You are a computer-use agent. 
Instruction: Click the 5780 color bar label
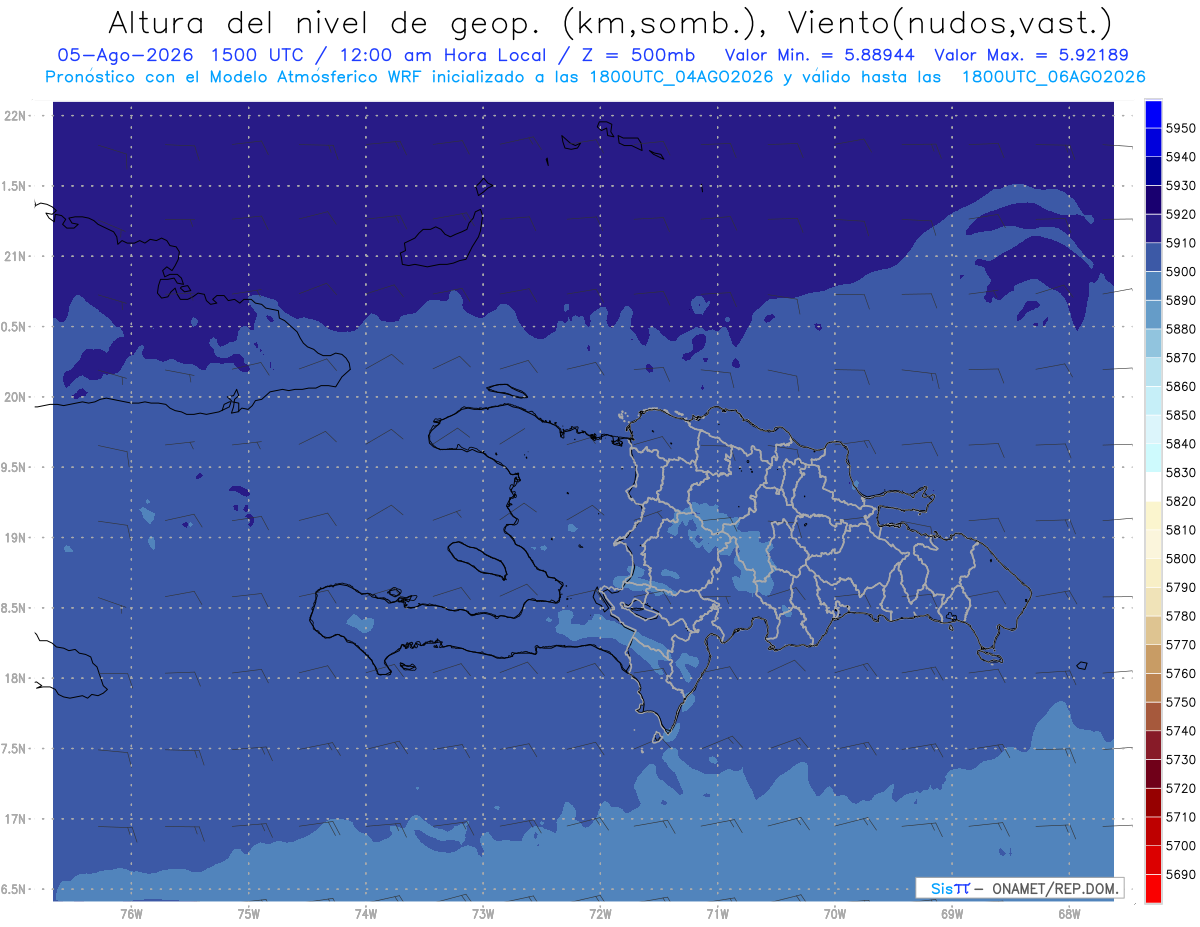tap(1181, 616)
